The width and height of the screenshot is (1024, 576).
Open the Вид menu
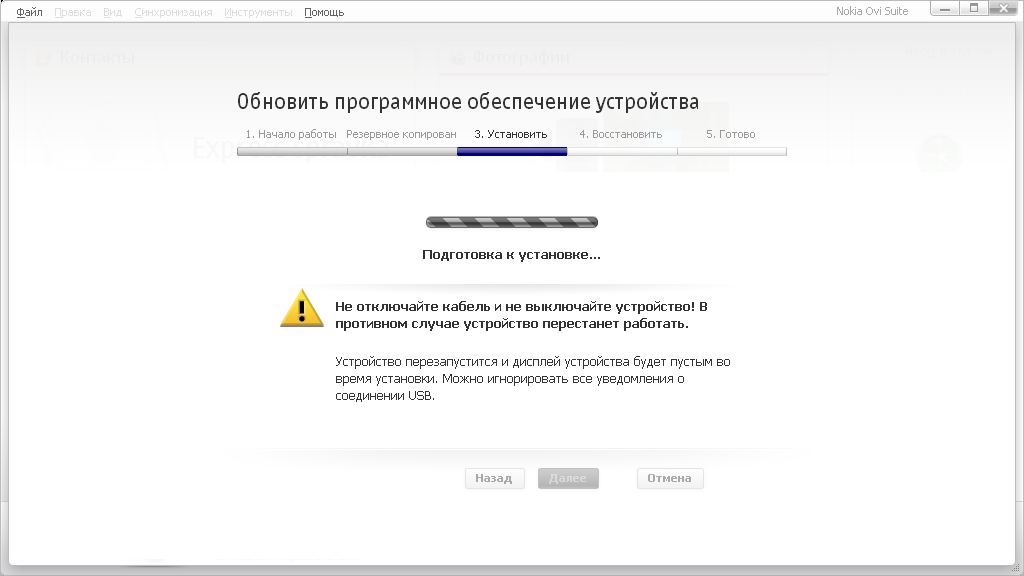[112, 12]
